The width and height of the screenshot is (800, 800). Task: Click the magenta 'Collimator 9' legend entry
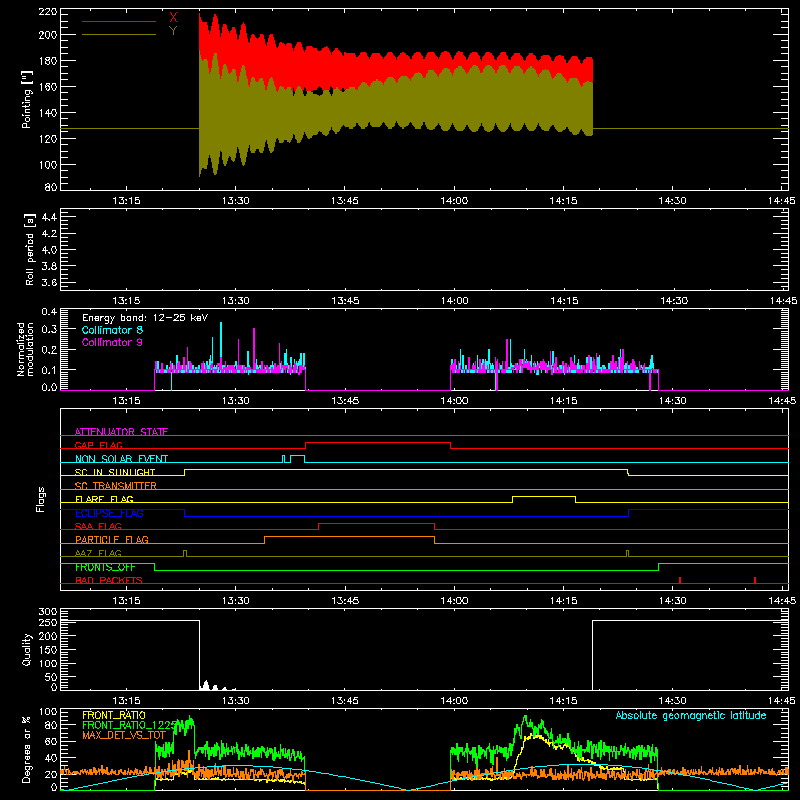[x=112, y=342]
